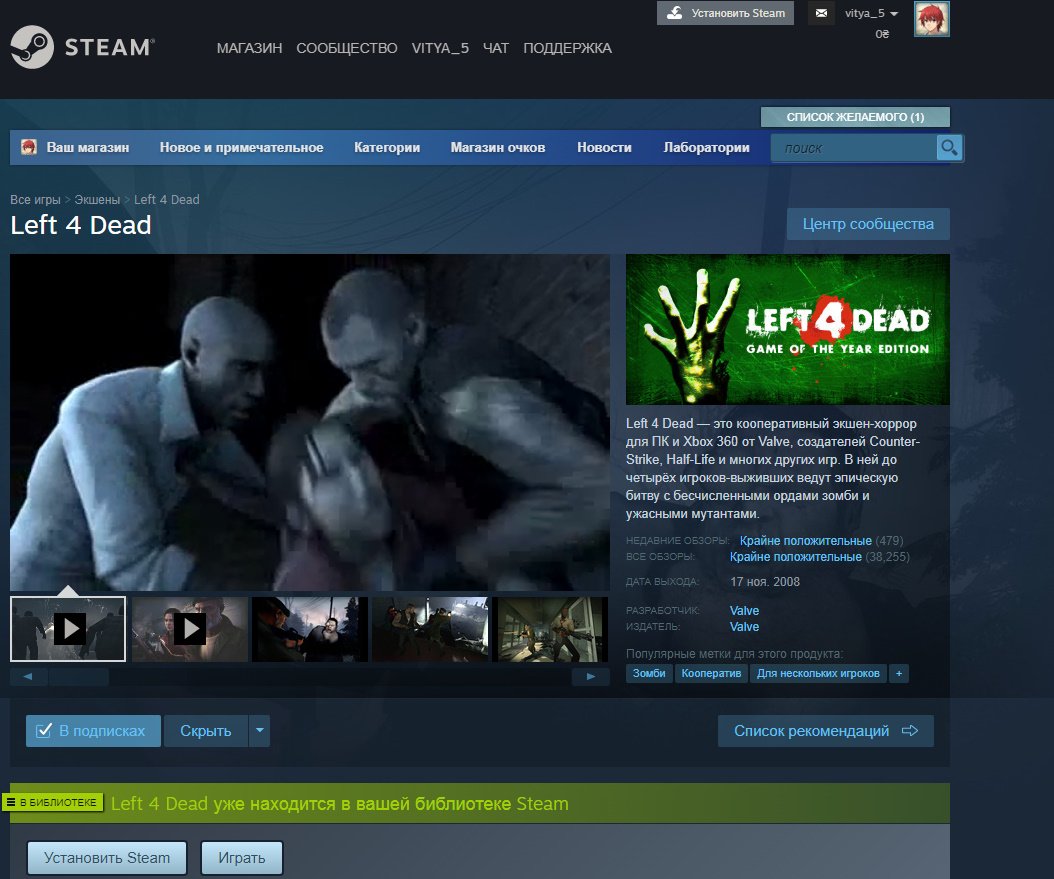Click the publisher Valve link
This screenshot has height=879, width=1054.
click(x=744, y=626)
